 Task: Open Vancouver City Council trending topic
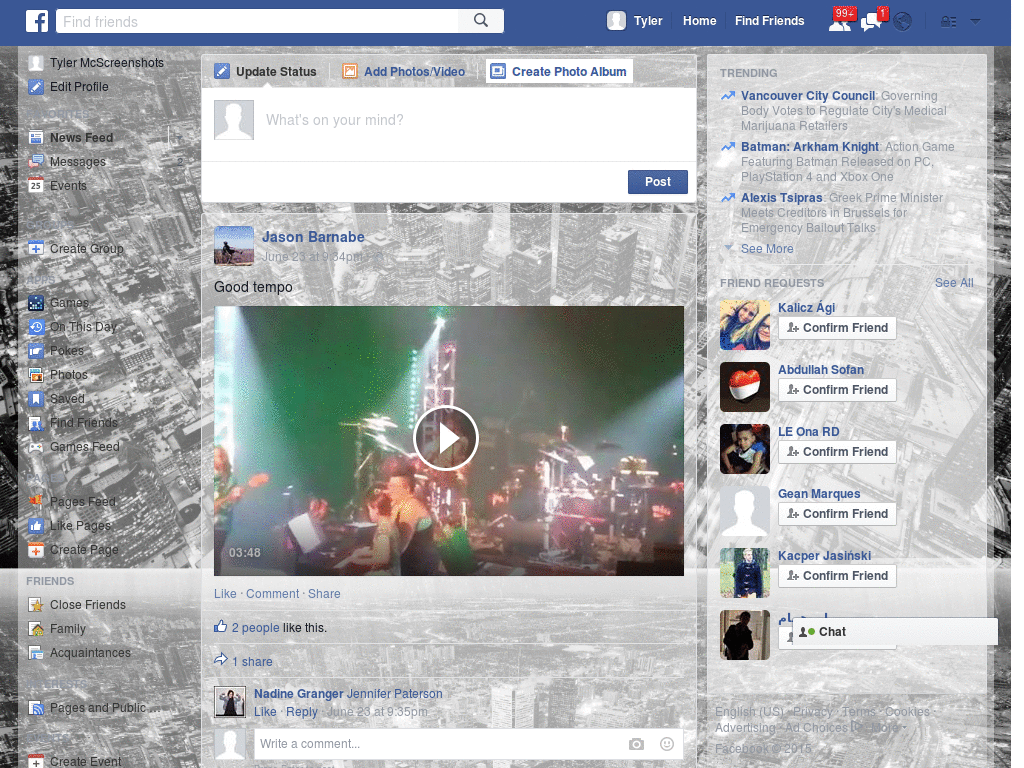tap(808, 95)
